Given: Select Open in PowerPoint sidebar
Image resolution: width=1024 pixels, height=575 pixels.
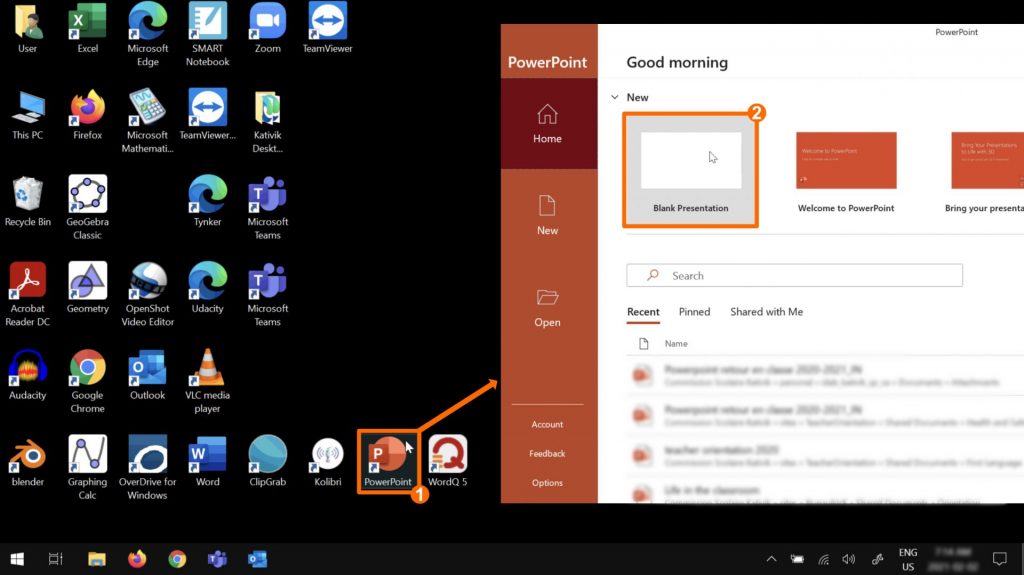Looking at the screenshot, I should (x=547, y=307).
